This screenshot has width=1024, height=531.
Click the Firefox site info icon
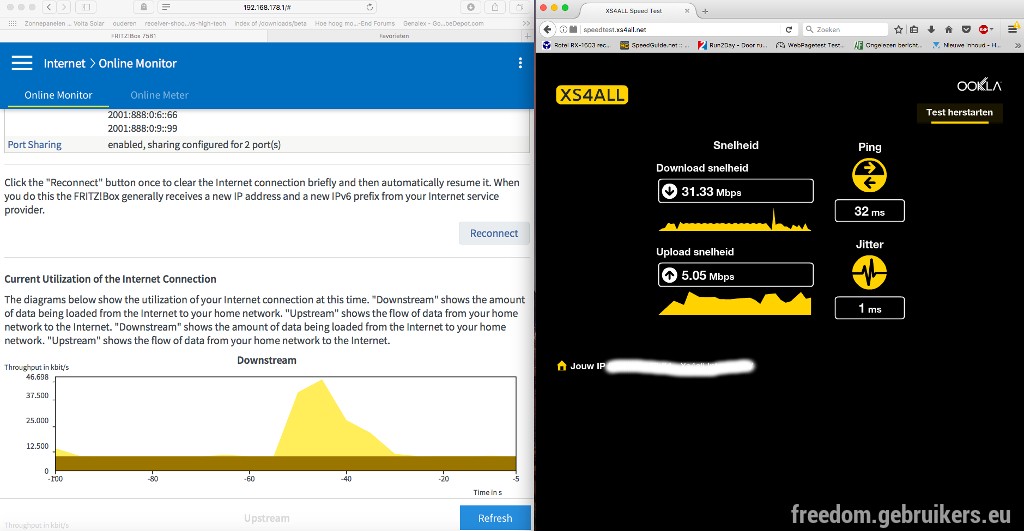(564, 29)
